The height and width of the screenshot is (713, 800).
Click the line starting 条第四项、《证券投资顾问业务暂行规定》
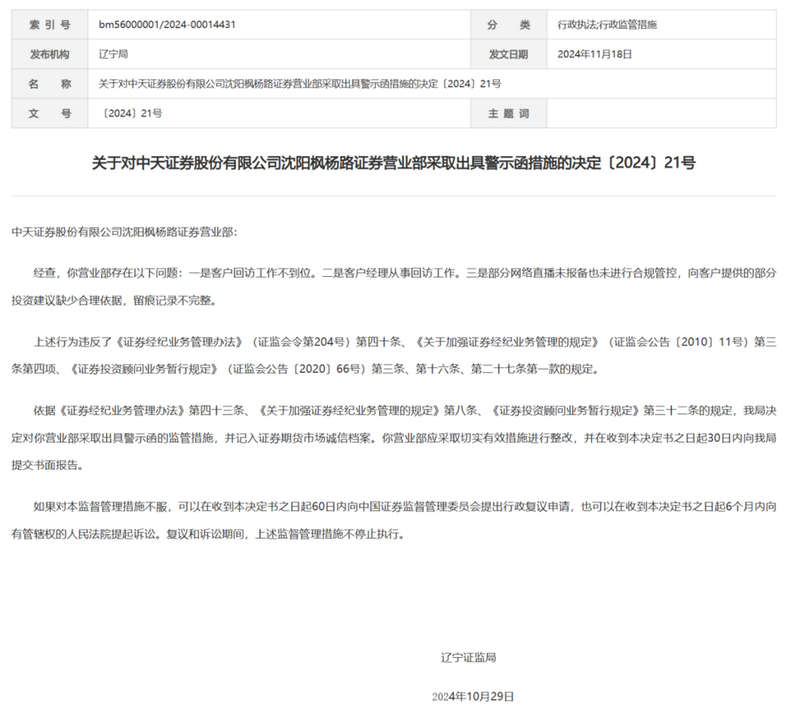pyautogui.click(x=305, y=369)
